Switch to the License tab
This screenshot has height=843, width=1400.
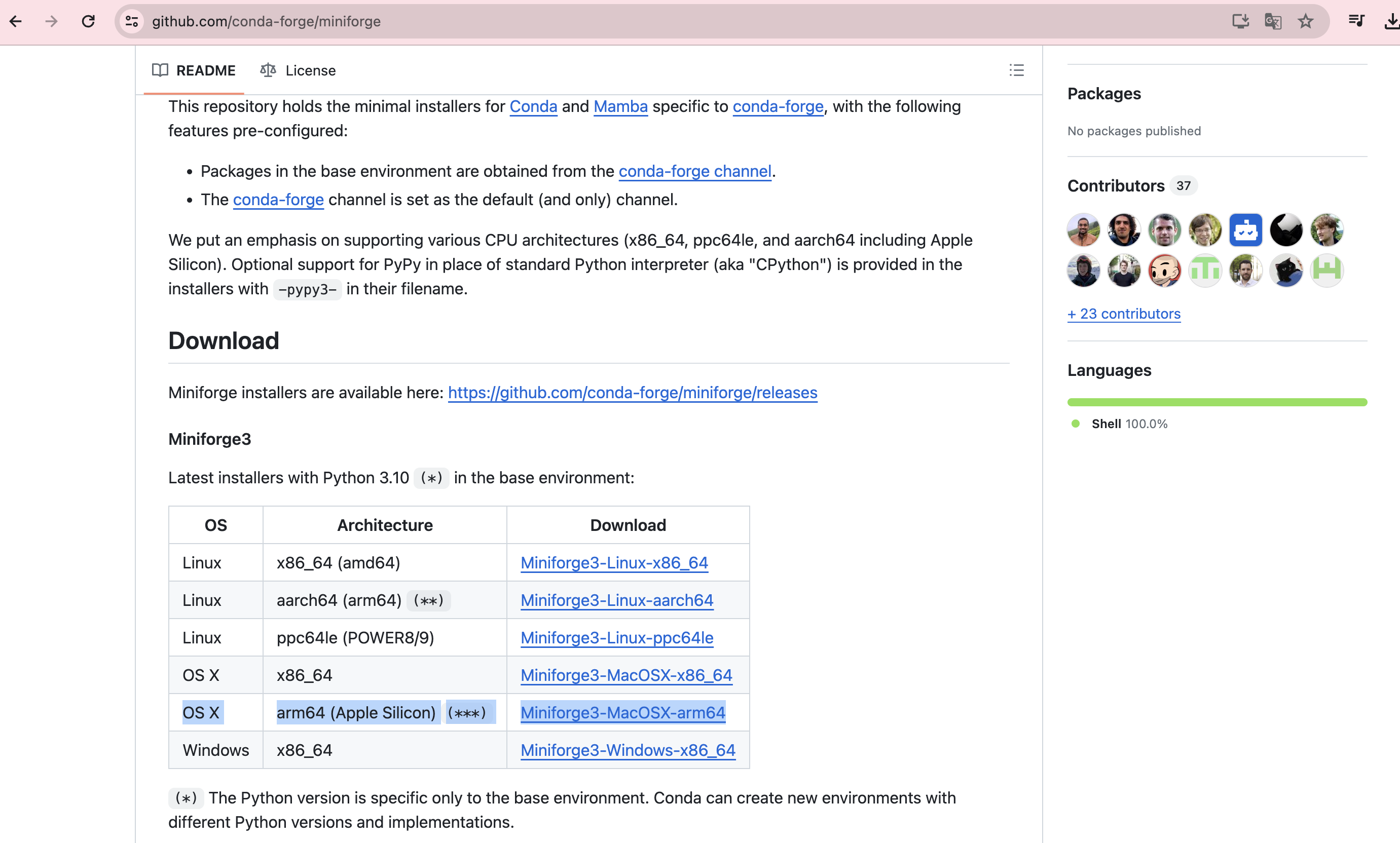tap(298, 70)
